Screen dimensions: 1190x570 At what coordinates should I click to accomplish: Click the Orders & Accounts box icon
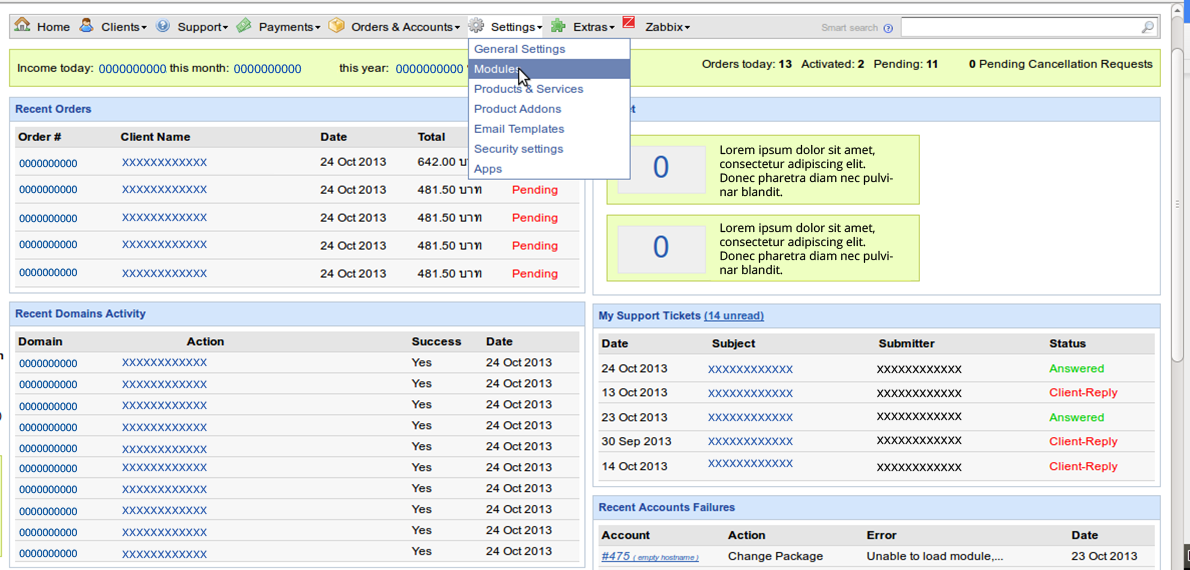(x=336, y=25)
